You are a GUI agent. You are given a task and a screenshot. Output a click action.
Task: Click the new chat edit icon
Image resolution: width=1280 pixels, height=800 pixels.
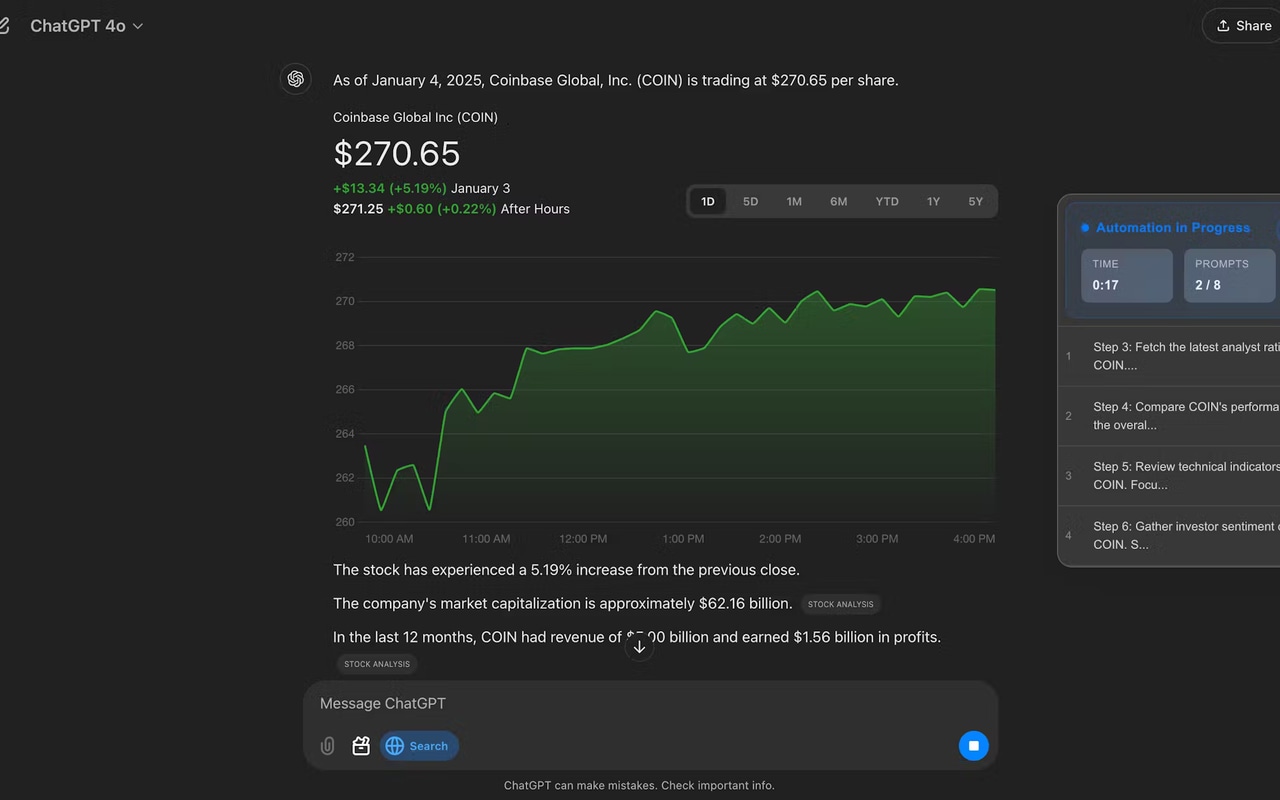click(x=4, y=26)
